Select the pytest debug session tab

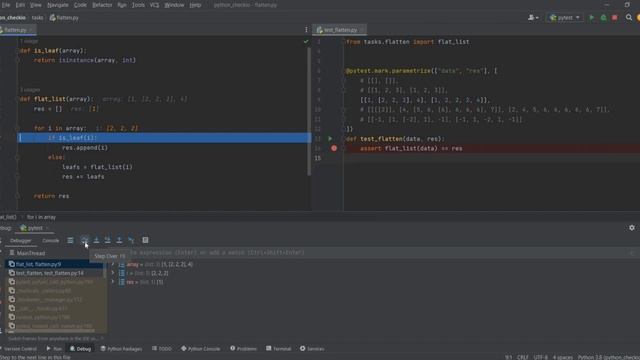tap(35, 228)
